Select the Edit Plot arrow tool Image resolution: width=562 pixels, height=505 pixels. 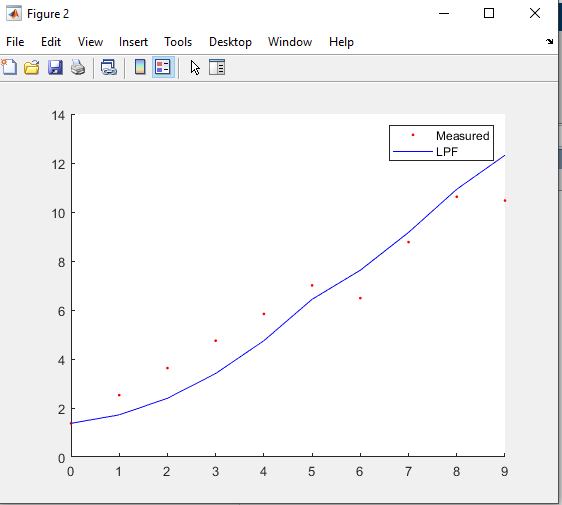click(x=195, y=67)
